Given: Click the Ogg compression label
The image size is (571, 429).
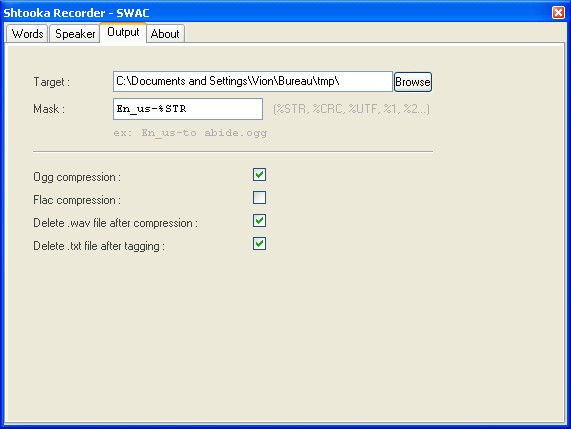Looking at the screenshot, I should pyautogui.click(x=77, y=177).
